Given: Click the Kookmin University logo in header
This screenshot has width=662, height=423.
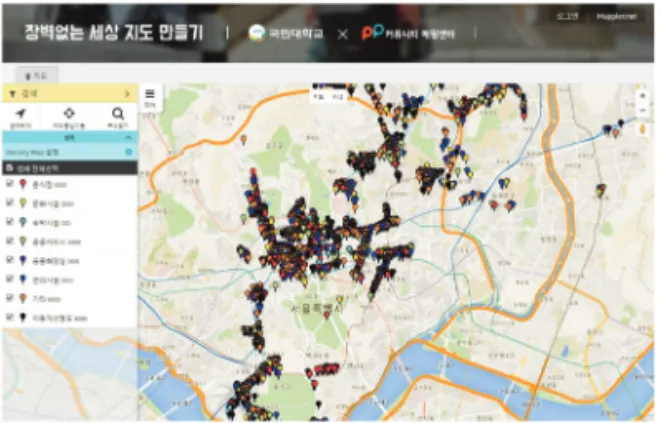Looking at the screenshot, I should pos(256,33).
